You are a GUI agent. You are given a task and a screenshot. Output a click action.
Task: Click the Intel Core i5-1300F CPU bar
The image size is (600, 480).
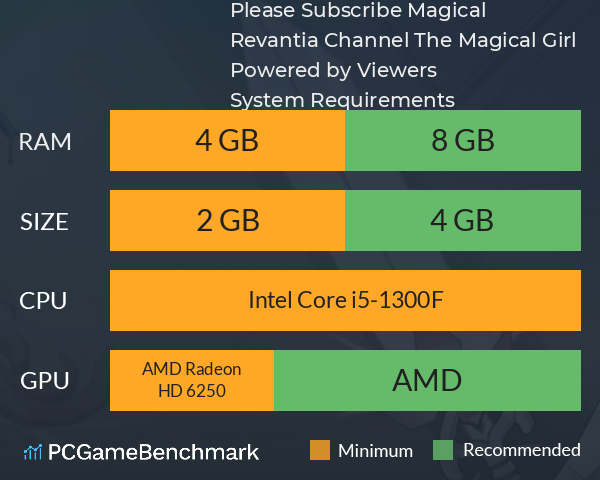[346, 300]
